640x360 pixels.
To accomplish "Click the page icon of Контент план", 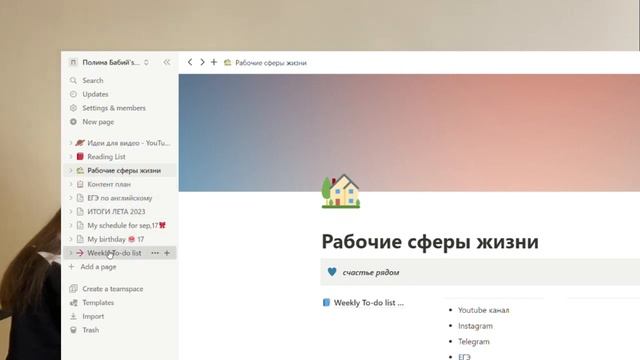I will (x=80, y=184).
